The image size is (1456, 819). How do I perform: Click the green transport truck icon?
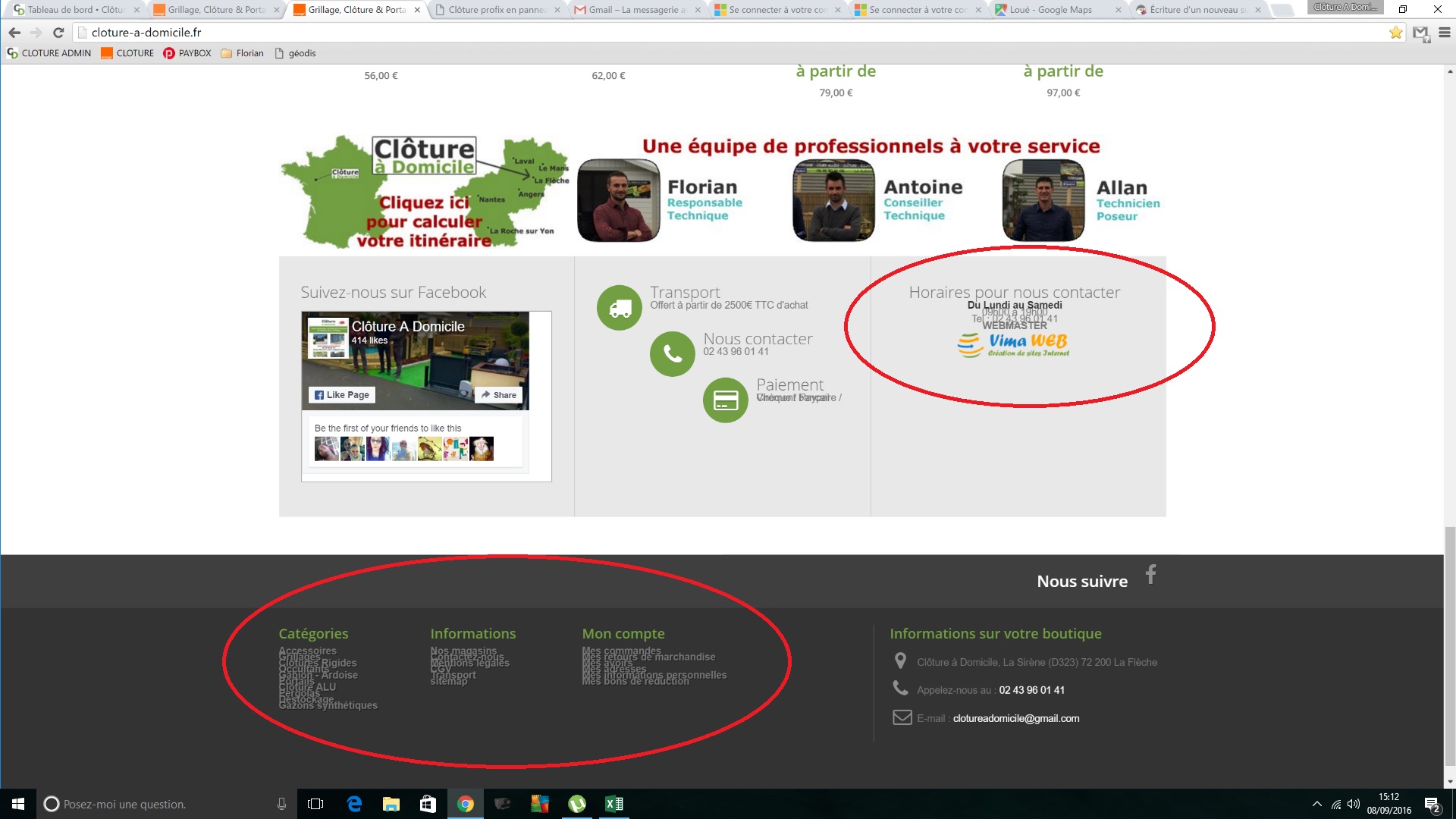[x=620, y=308]
